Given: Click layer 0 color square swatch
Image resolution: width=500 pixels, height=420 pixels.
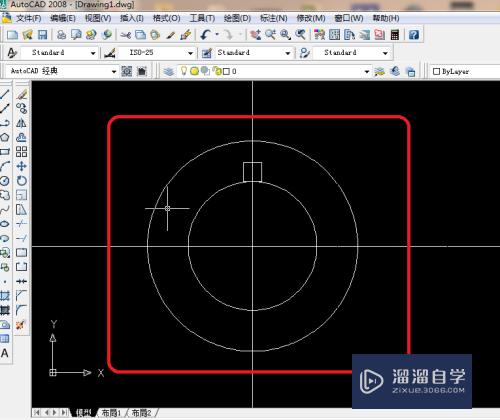Looking at the screenshot, I should pos(226,71).
